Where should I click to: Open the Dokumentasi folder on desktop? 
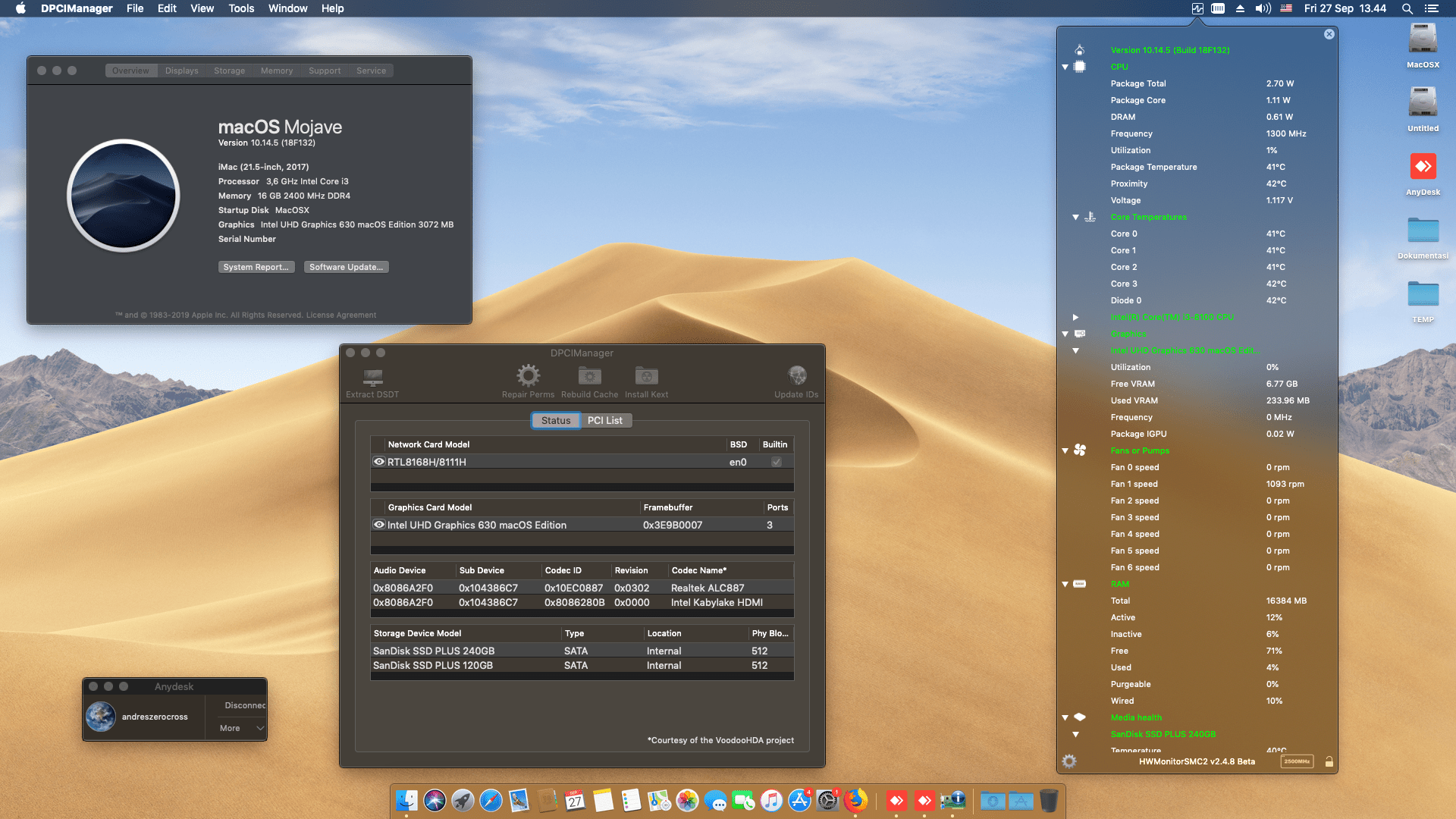[1423, 231]
